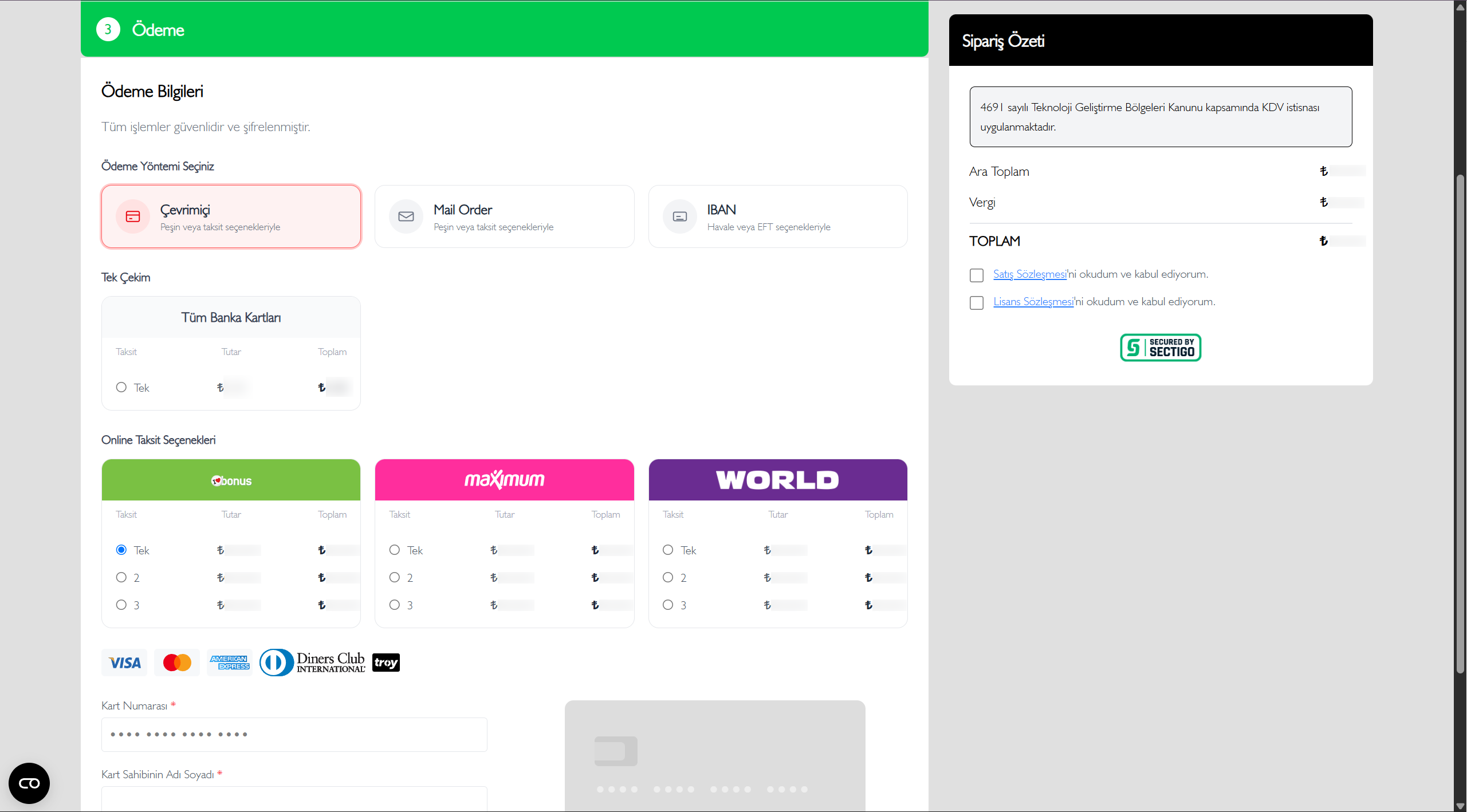The height and width of the screenshot is (812, 1467).
Task: Click the American Express logo
Action: point(230,663)
